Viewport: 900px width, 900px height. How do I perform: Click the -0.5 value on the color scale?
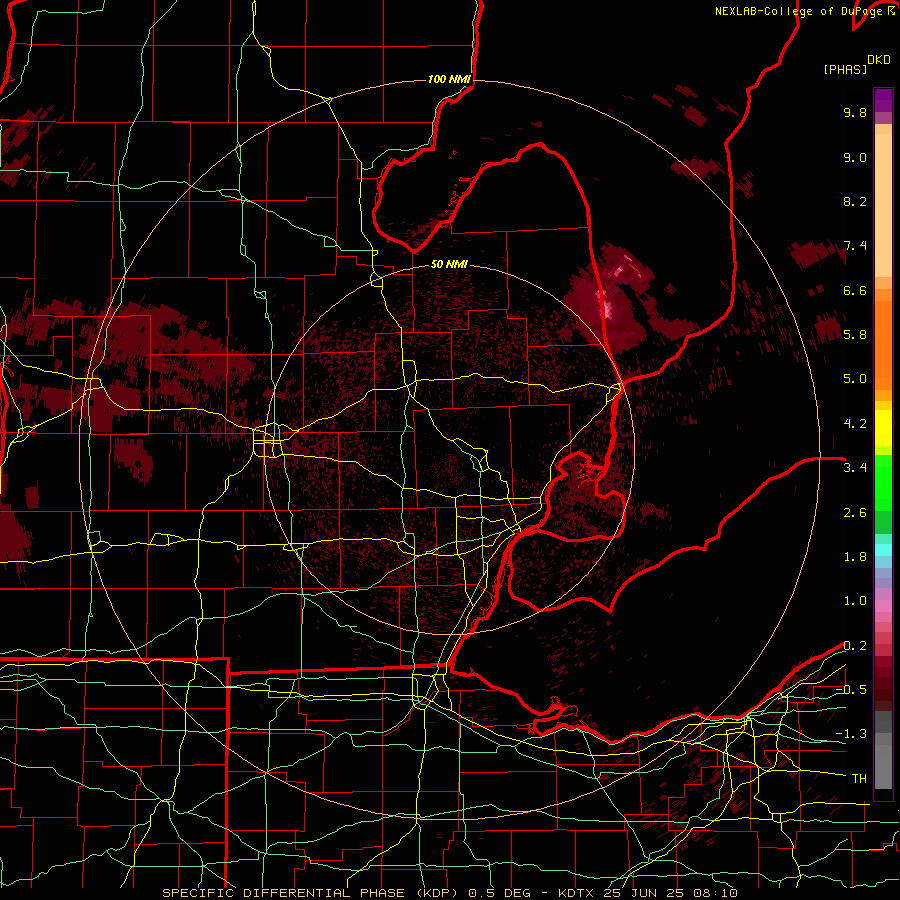tap(851, 690)
